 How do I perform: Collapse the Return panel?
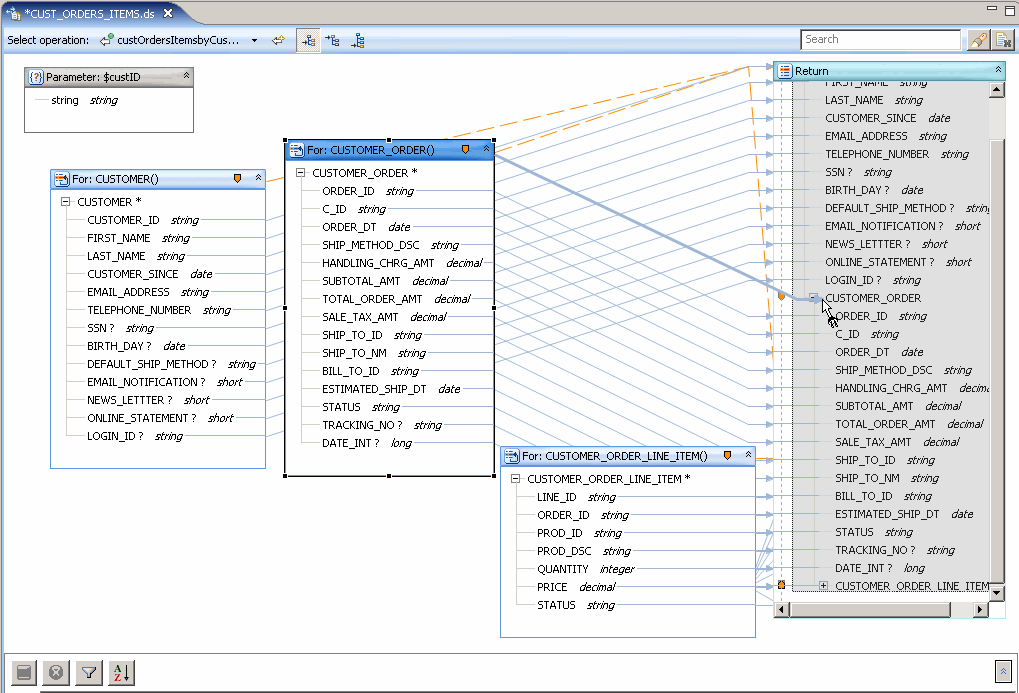click(998, 70)
